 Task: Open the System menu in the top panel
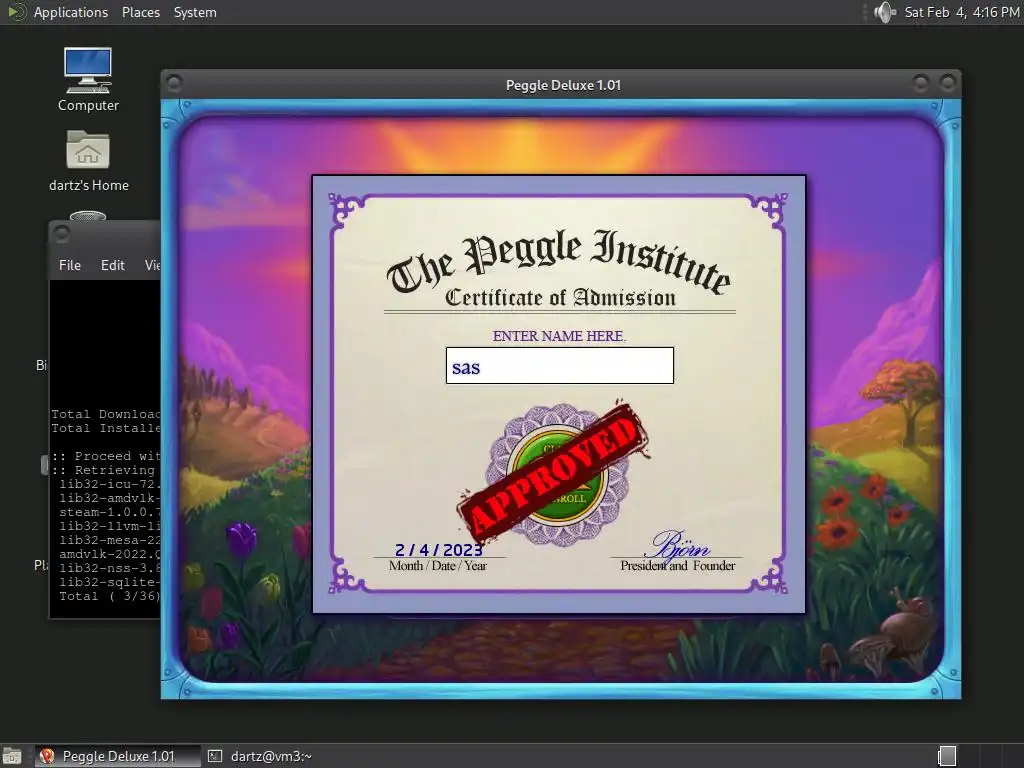[195, 12]
